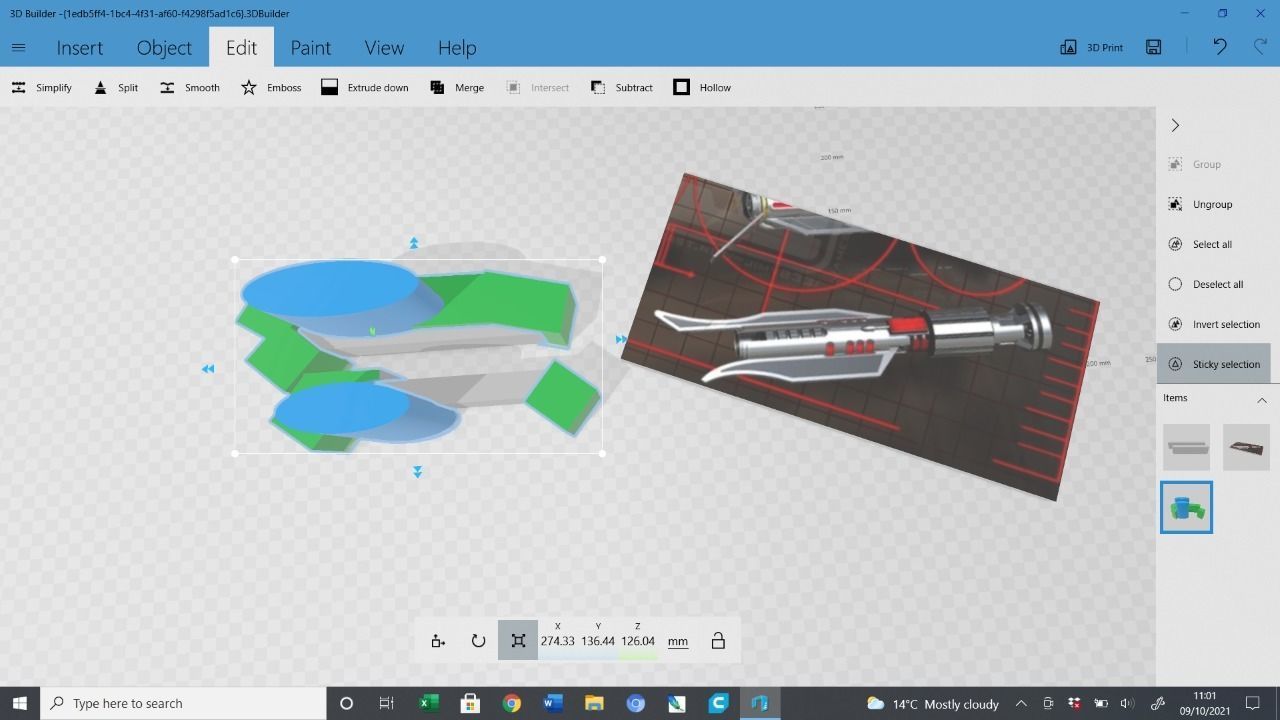This screenshot has height=720, width=1280.
Task: Open Microsoft Store from the taskbar
Action: click(x=470, y=703)
